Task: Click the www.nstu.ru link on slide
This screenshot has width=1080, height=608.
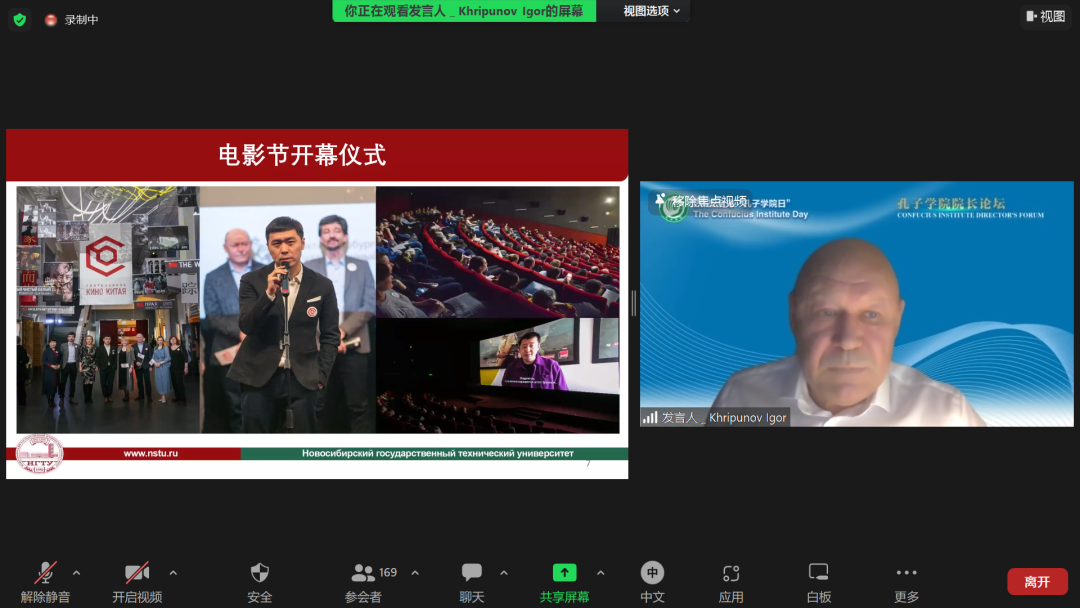Action: coord(151,453)
